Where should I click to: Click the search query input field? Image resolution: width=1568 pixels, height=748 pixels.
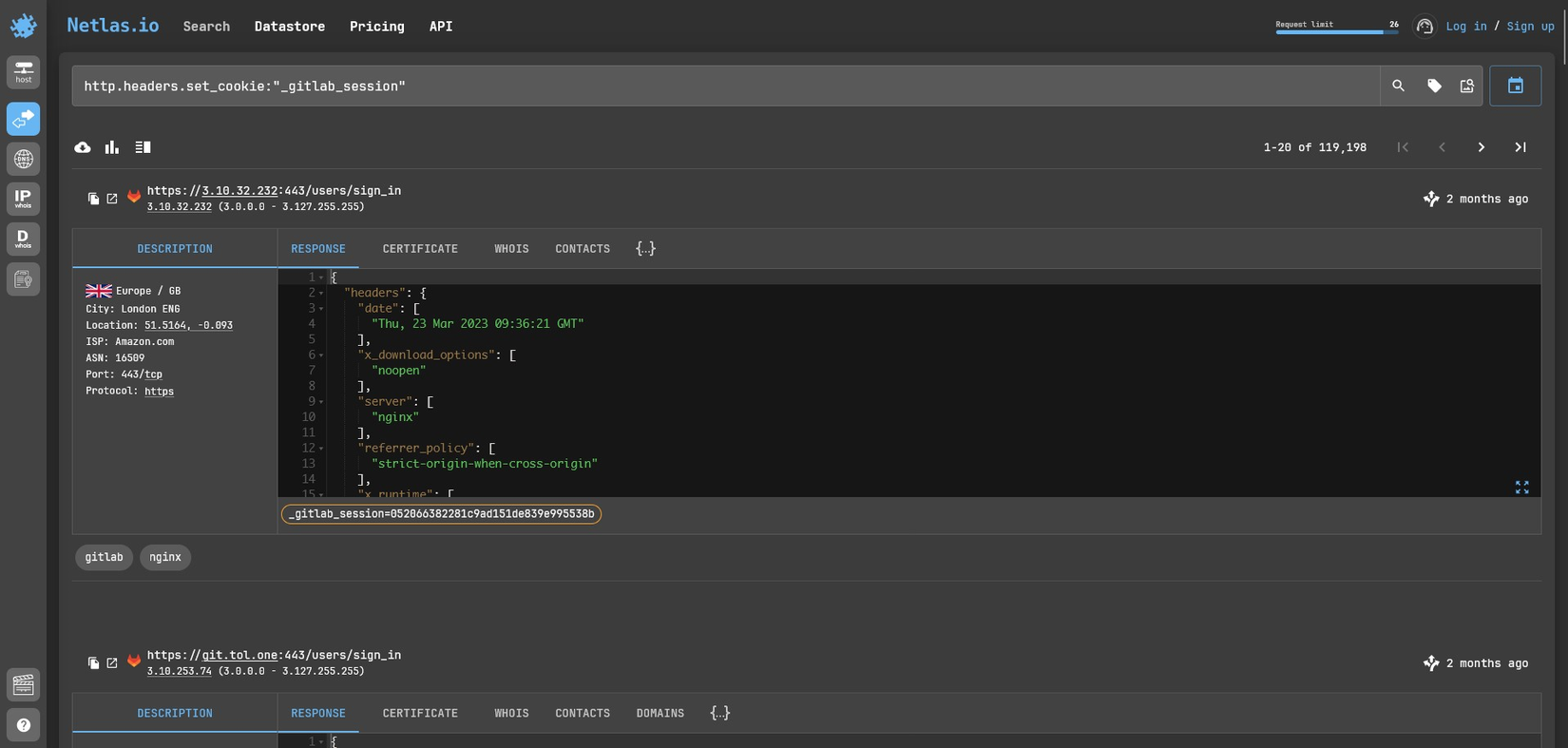coord(722,86)
